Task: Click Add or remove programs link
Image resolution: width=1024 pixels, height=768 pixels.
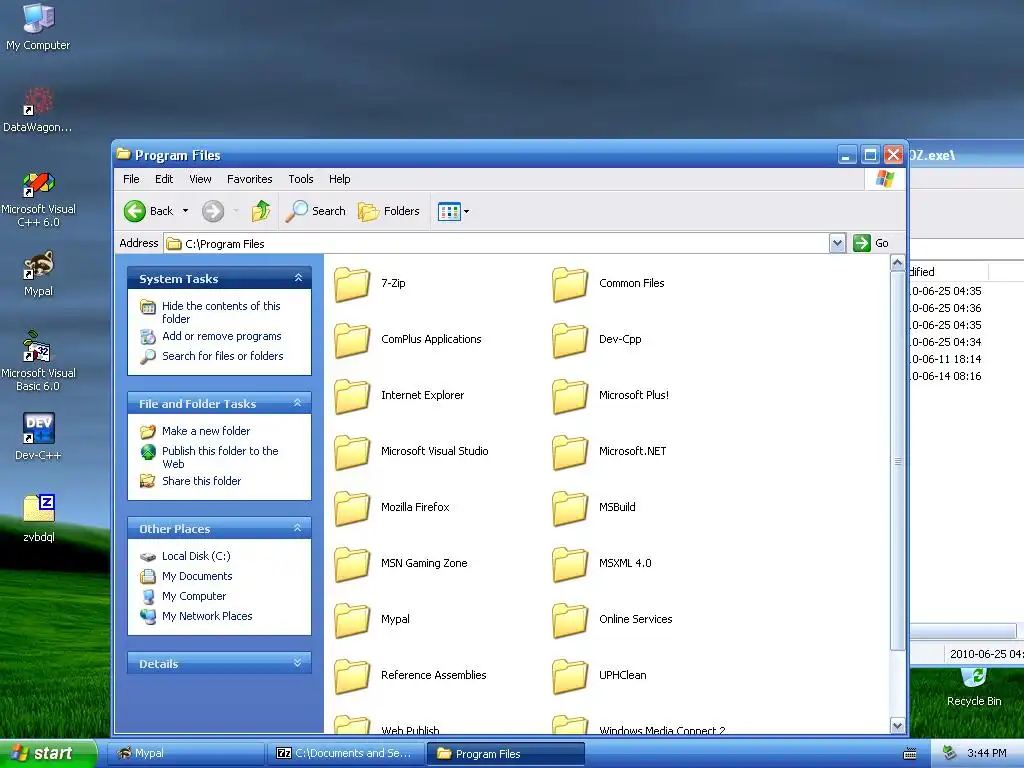Action: click(x=221, y=336)
